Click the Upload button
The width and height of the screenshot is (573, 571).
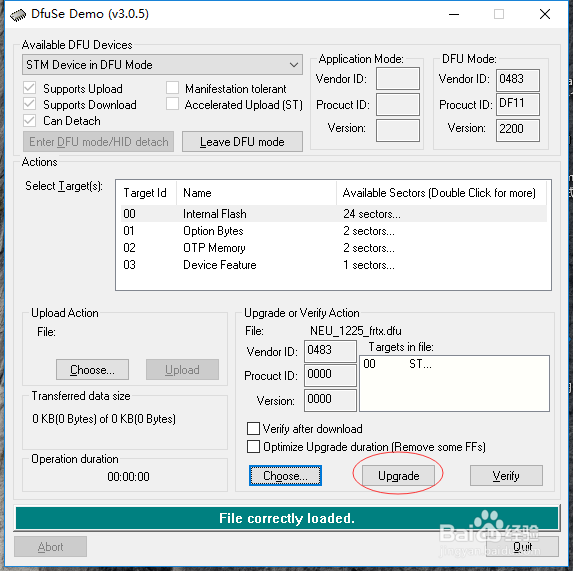[182, 369]
